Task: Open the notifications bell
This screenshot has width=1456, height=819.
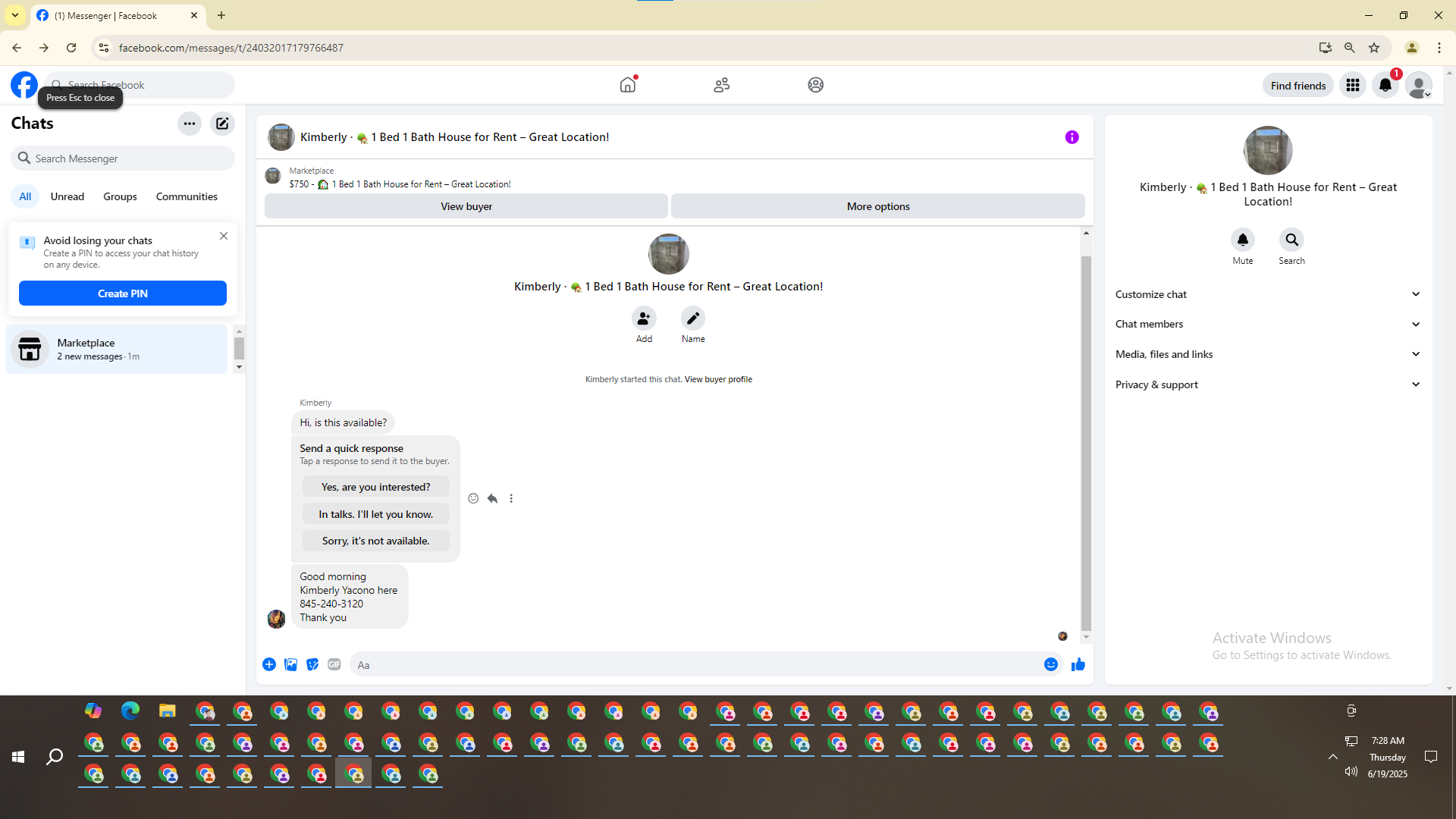Action: coord(1385,85)
